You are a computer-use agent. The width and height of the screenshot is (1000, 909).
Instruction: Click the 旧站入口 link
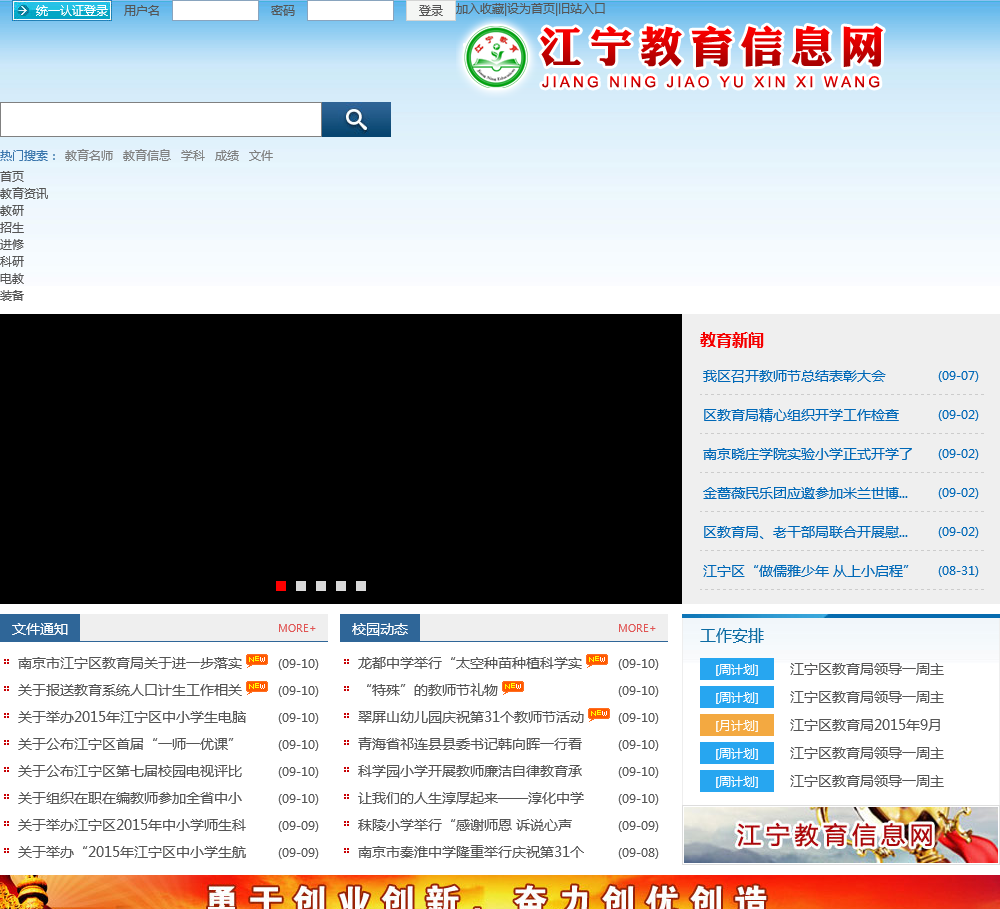(582, 9)
